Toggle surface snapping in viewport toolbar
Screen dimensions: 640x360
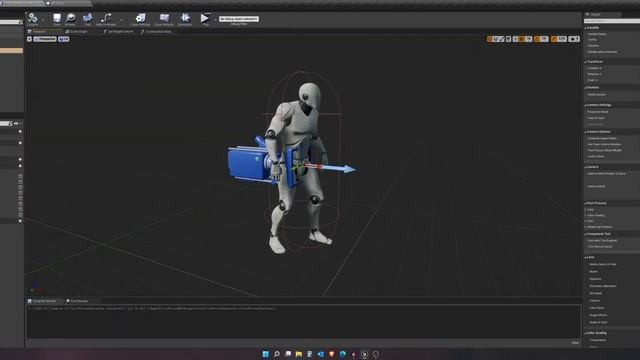click(516, 39)
